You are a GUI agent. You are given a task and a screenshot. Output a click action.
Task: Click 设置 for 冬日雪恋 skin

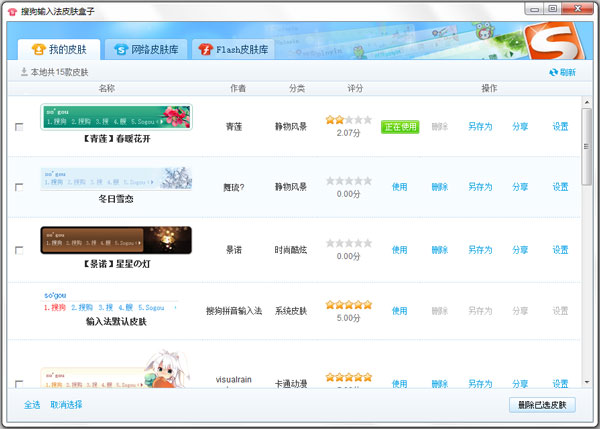[x=560, y=187]
